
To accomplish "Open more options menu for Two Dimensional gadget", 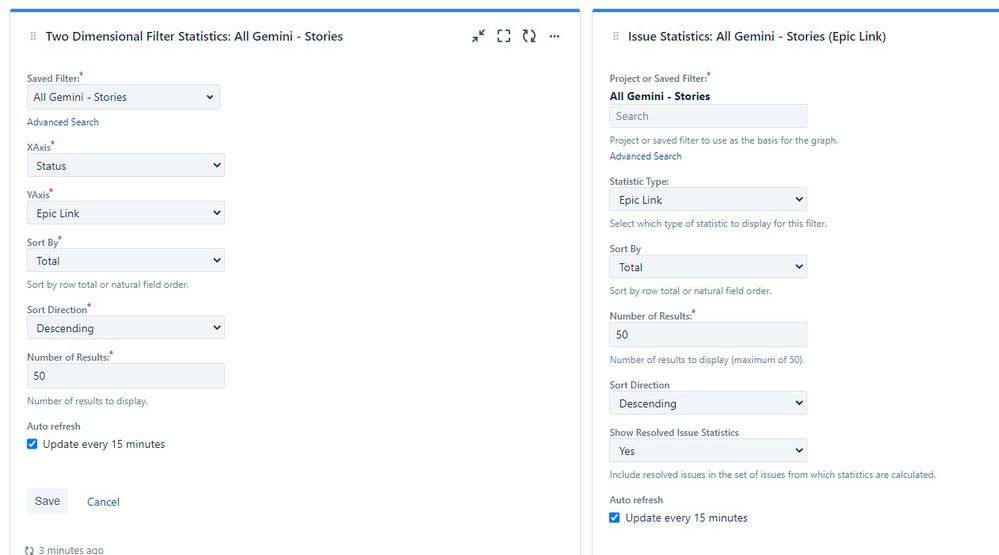I will [554, 36].
